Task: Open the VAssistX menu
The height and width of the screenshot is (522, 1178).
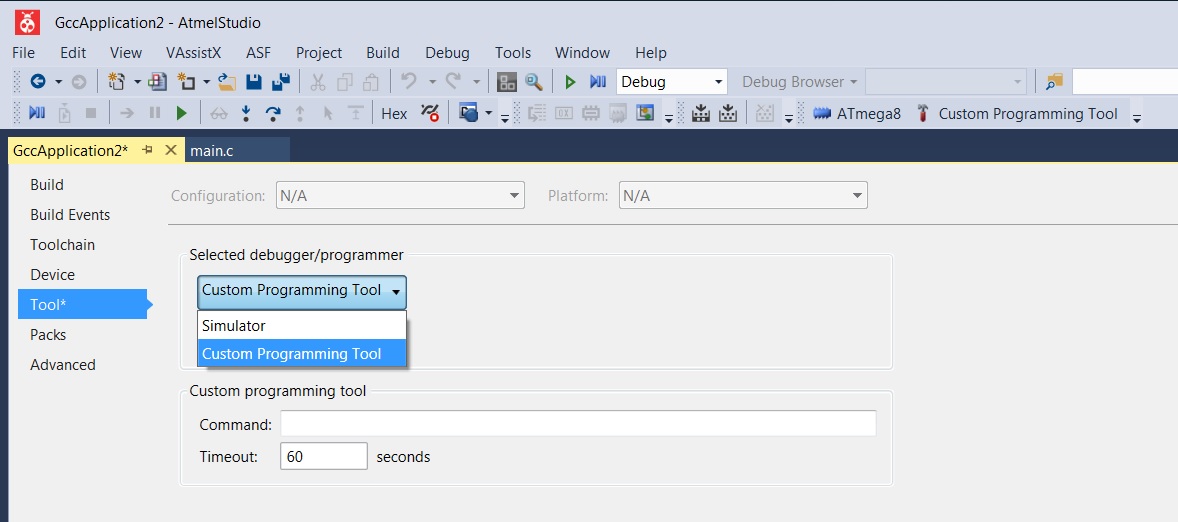Action: (194, 53)
